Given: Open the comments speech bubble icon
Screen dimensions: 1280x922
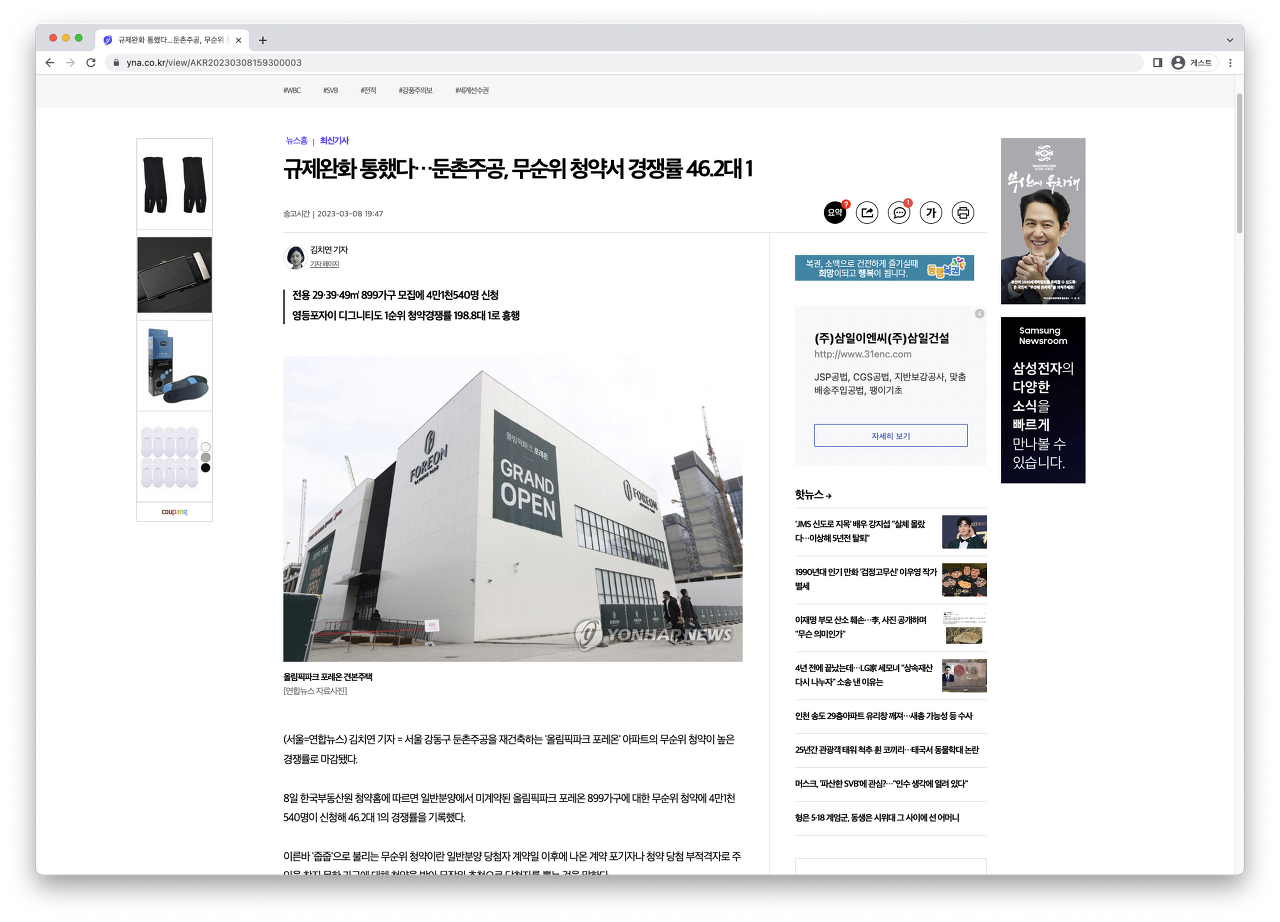Looking at the screenshot, I should tap(899, 212).
